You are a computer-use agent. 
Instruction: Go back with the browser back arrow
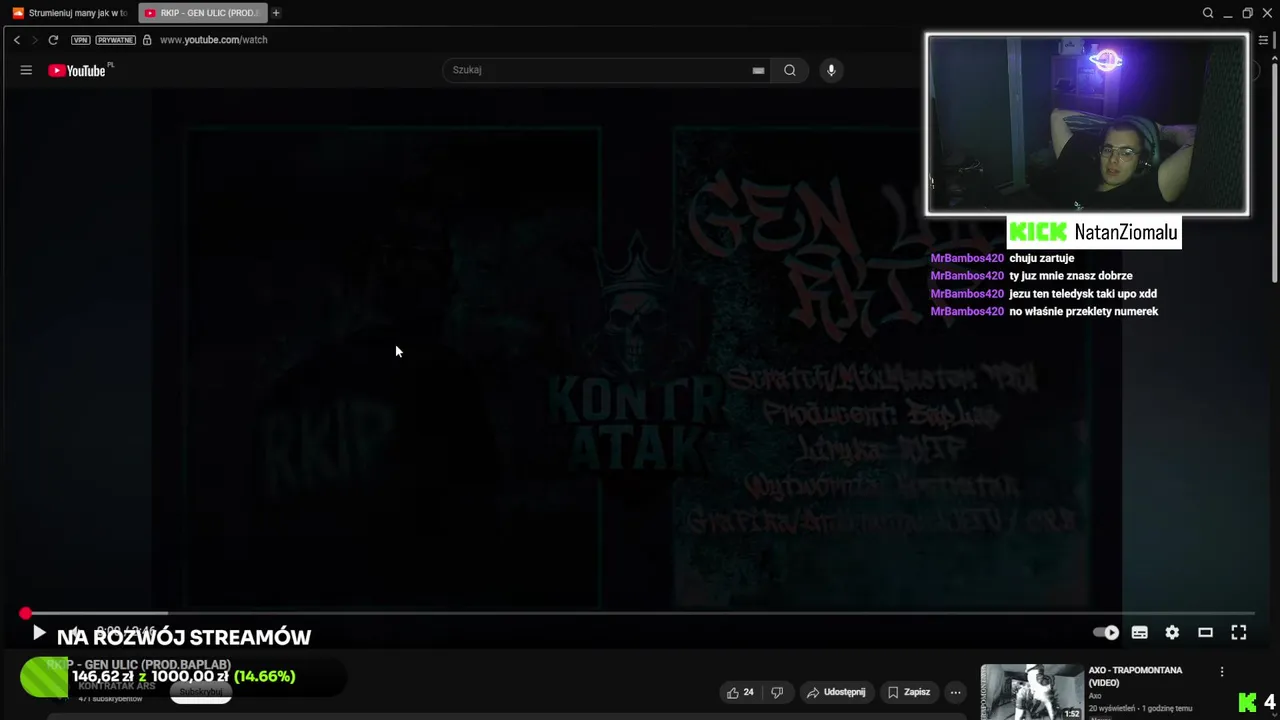click(x=17, y=40)
